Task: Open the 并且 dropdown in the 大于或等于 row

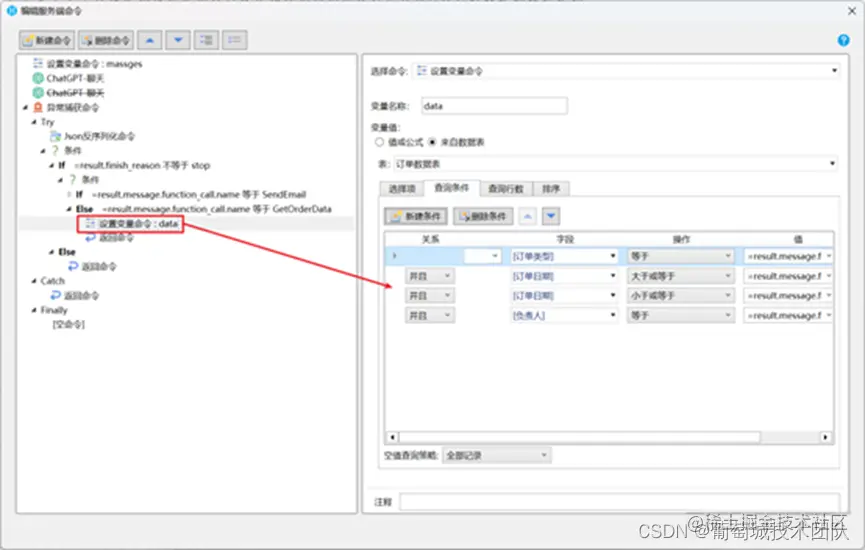Action: pyautogui.click(x=430, y=276)
